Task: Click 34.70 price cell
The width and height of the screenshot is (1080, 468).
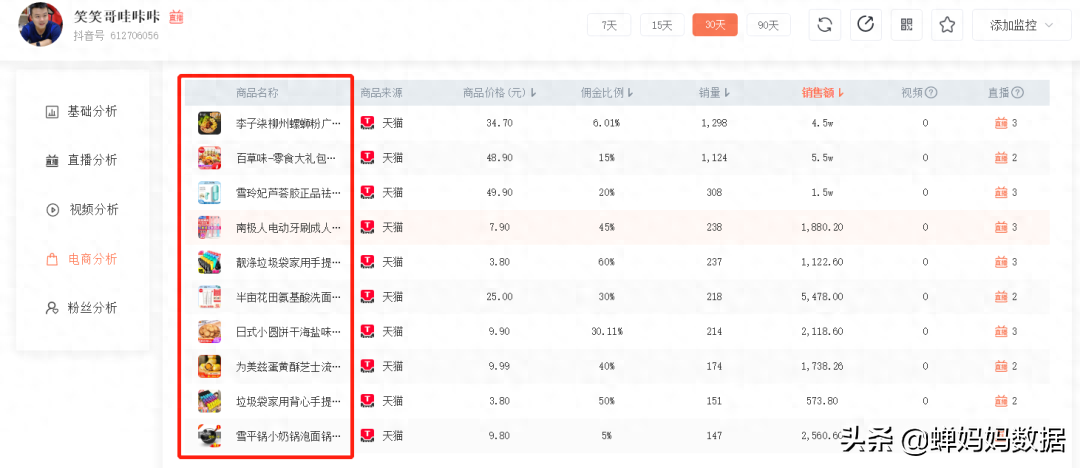Action: (x=499, y=123)
